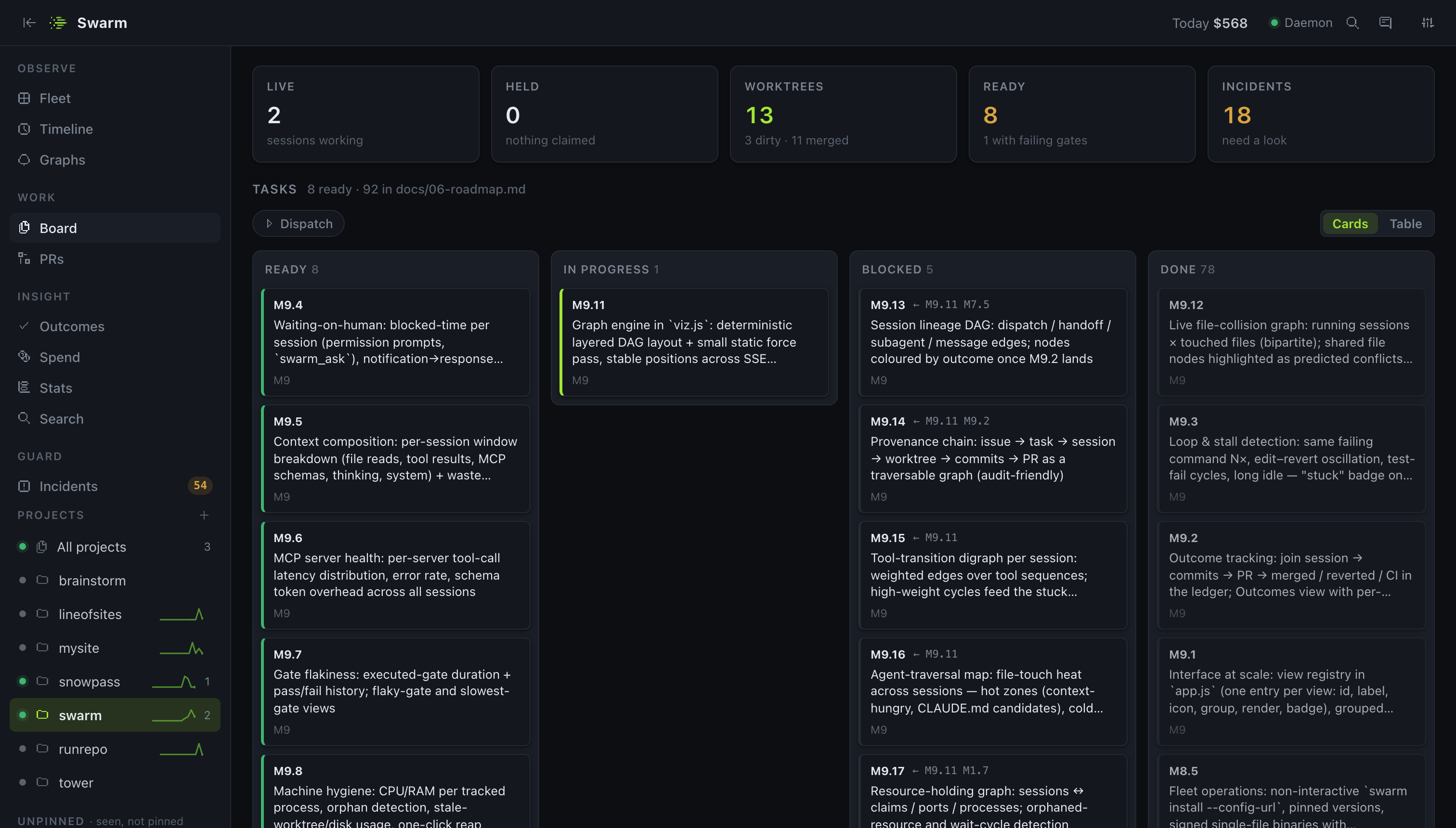The height and width of the screenshot is (828, 1456).
Task: Click the M7.5 dependency on card M9.13
Action: tap(977, 305)
